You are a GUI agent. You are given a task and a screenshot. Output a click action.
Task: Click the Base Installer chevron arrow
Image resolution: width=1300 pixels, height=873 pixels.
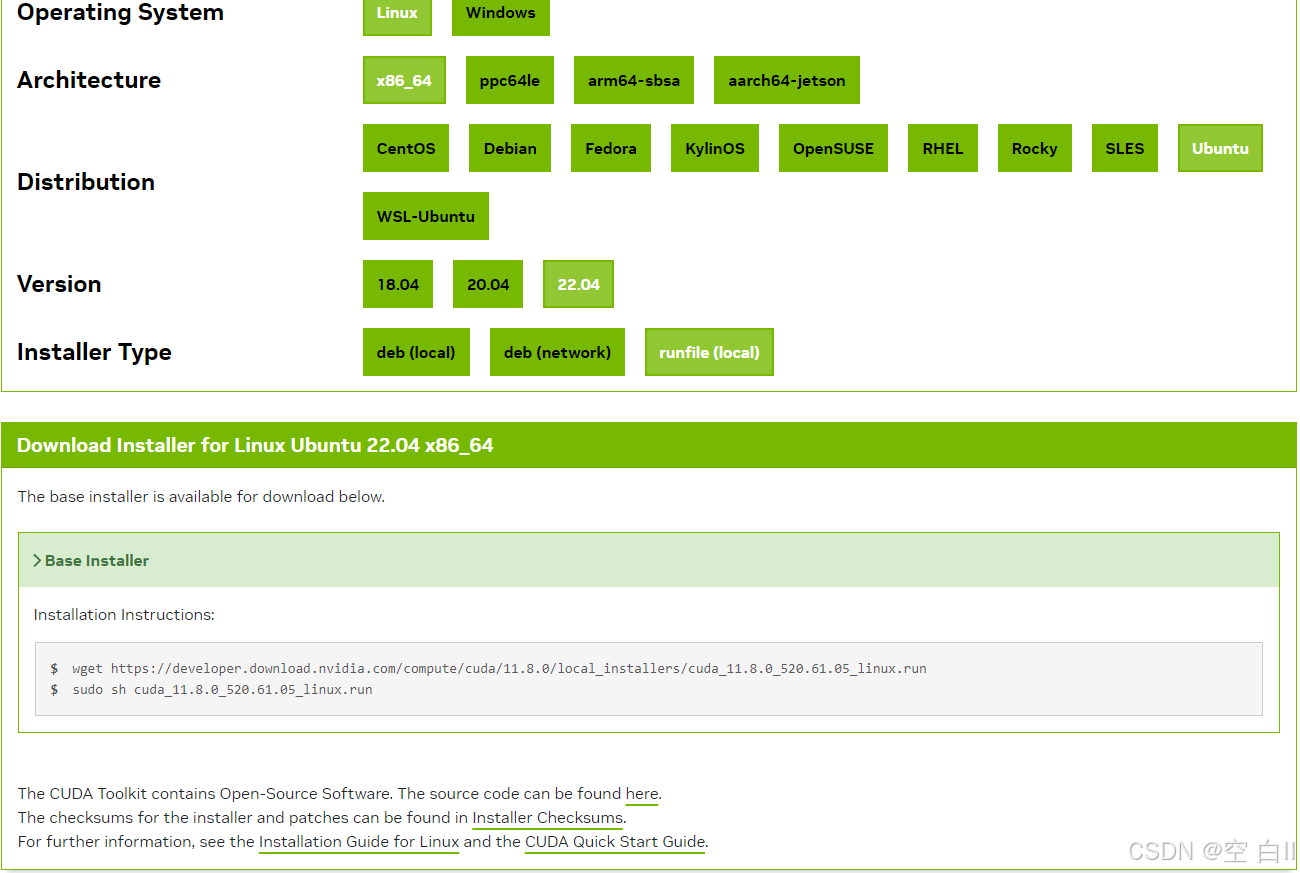(37, 561)
